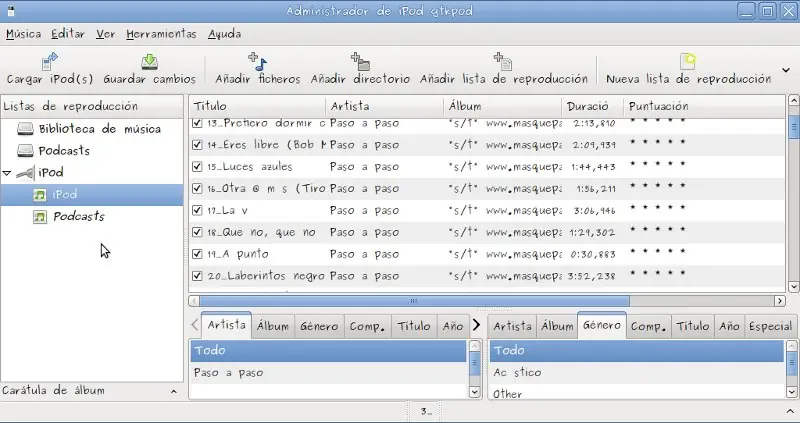Click track list vertical scrollbar up arrow
The height and width of the screenshot is (423, 800).
(x=793, y=101)
